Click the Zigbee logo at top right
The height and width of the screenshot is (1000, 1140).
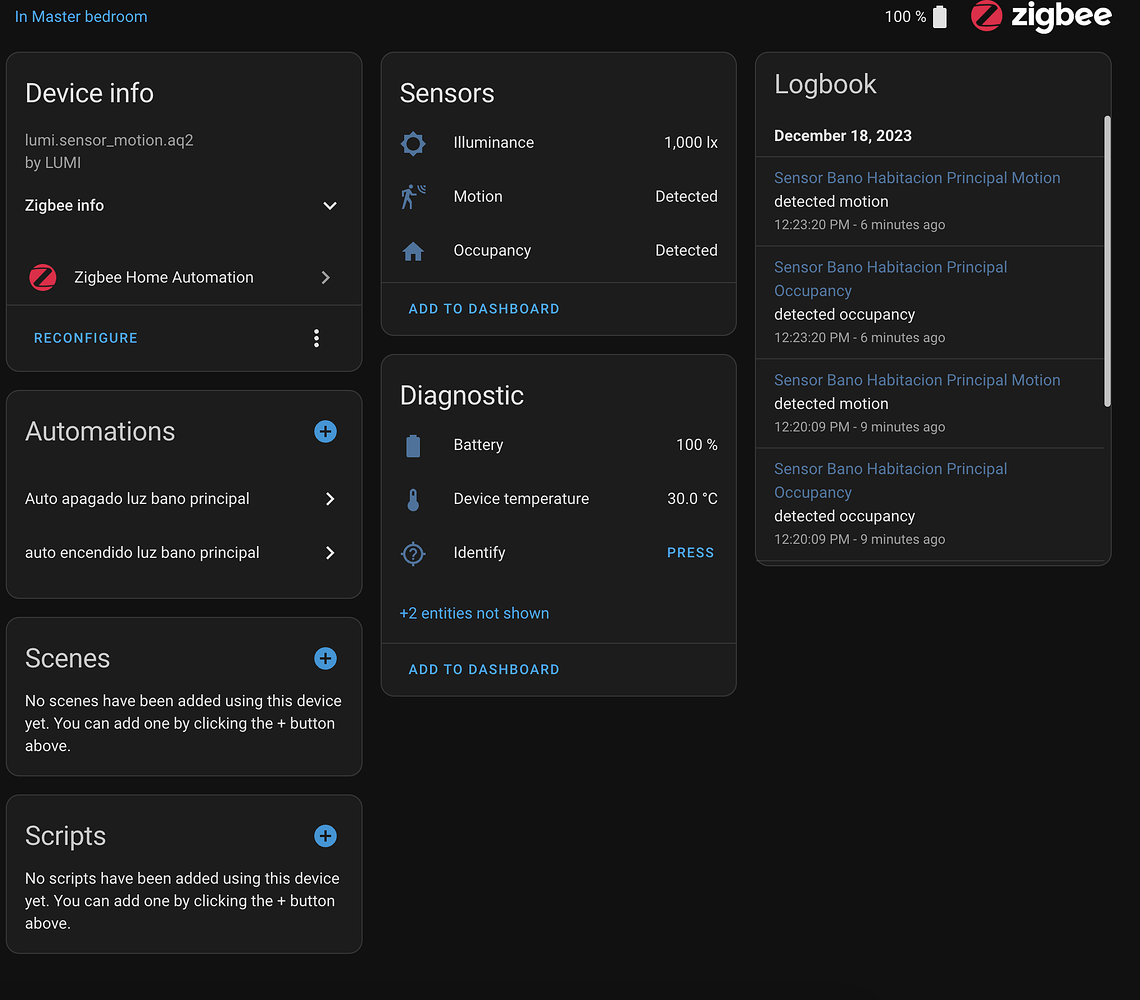1040,16
